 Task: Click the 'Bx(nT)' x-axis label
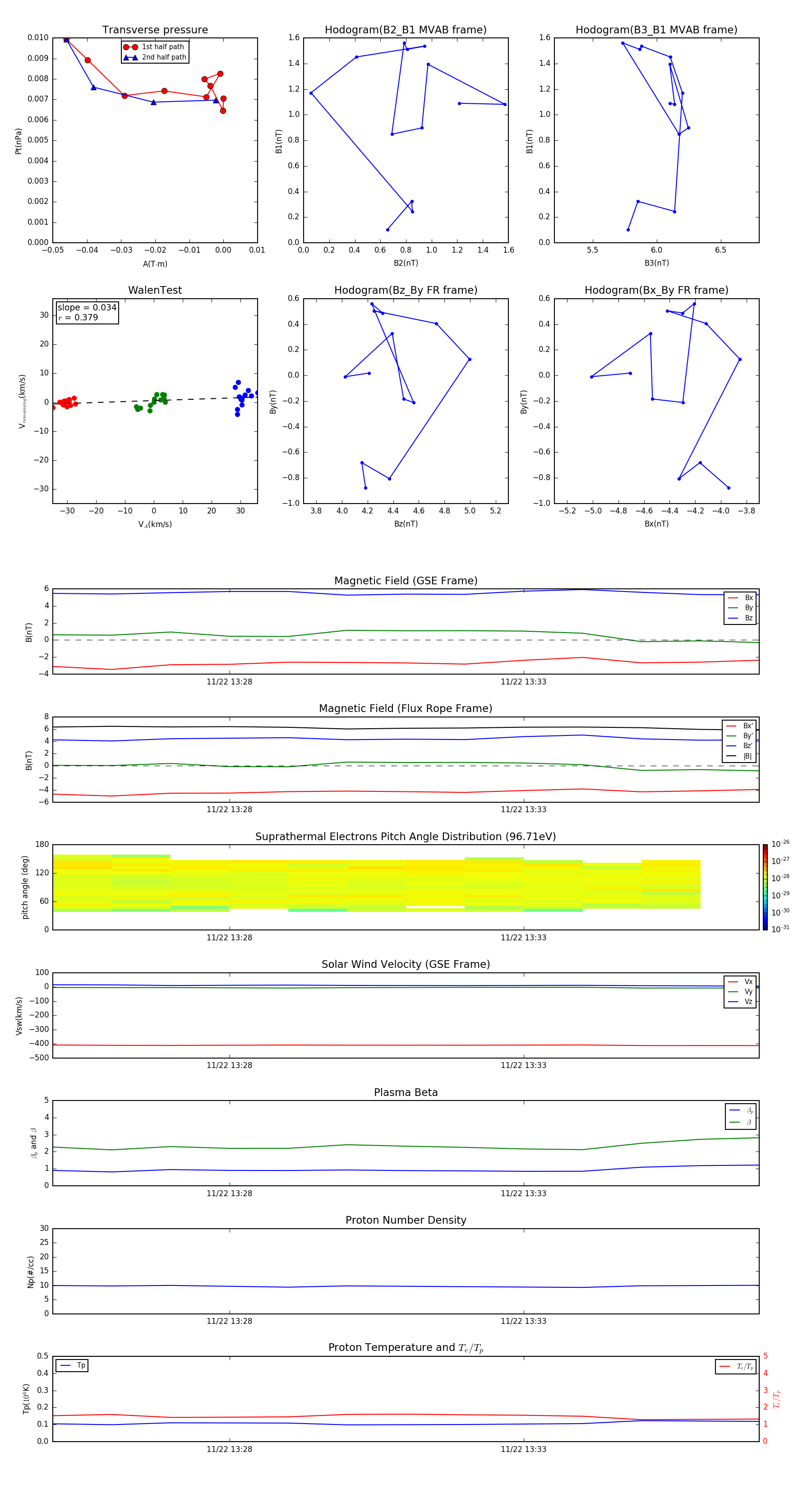tap(656, 524)
